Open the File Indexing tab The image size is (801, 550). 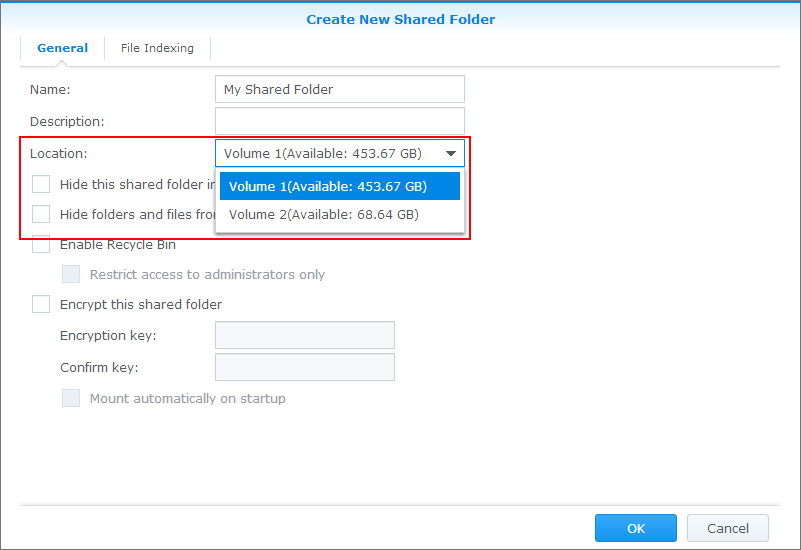[x=157, y=48]
